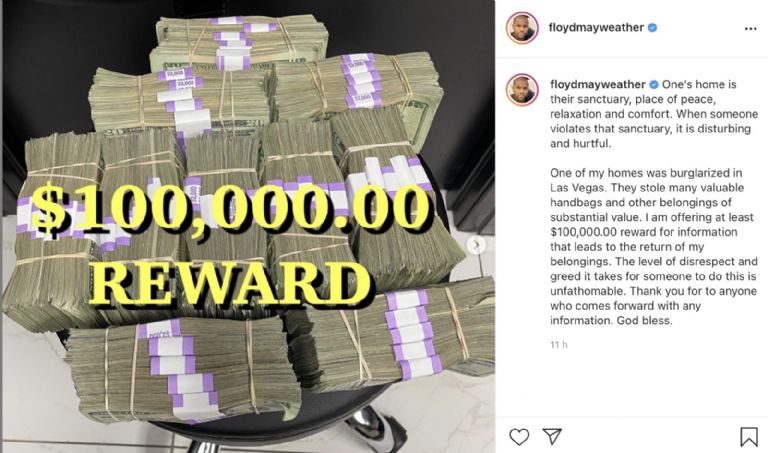768x453 pixels.
Task: Open the avatar beside the caption
Action: pyautogui.click(x=522, y=90)
